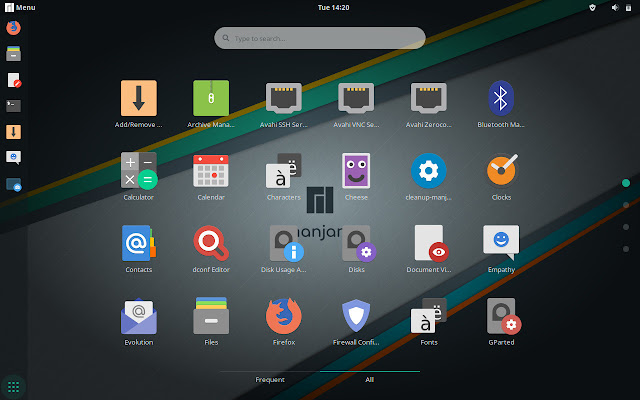Open Empathy from the dock

point(13,158)
